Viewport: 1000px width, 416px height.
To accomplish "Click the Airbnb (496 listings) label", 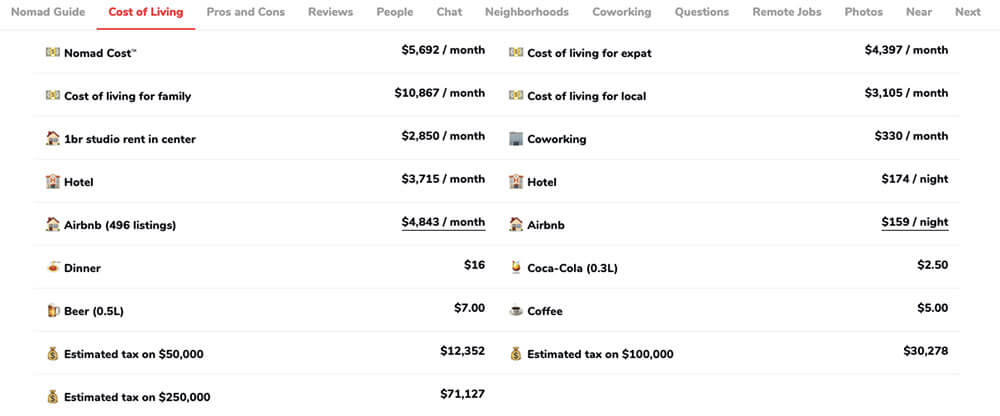I will (120, 225).
